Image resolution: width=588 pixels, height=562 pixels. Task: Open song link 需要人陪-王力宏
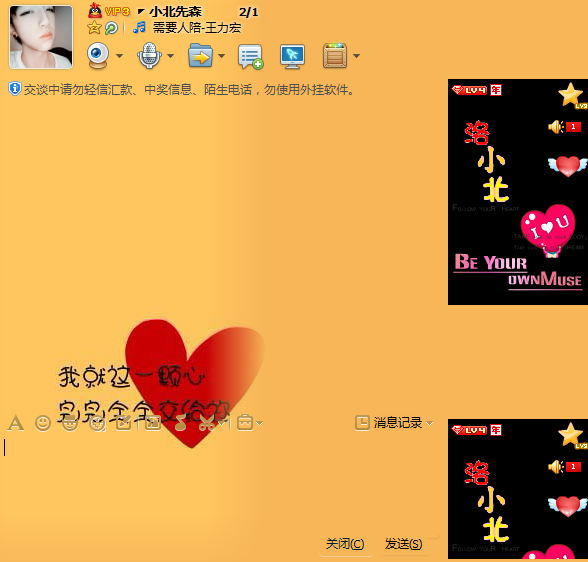point(197,27)
